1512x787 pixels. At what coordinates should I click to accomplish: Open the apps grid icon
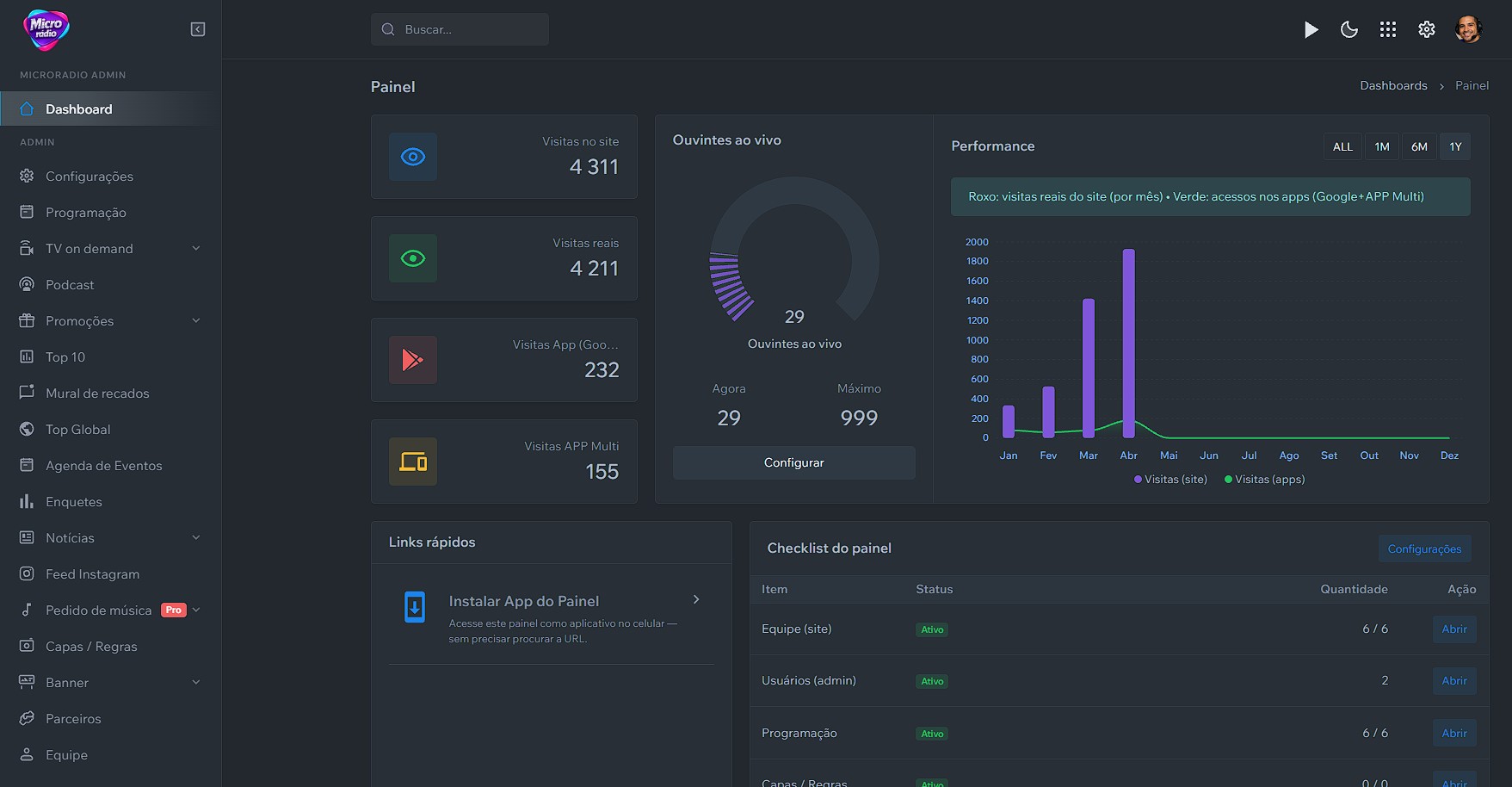[1388, 29]
